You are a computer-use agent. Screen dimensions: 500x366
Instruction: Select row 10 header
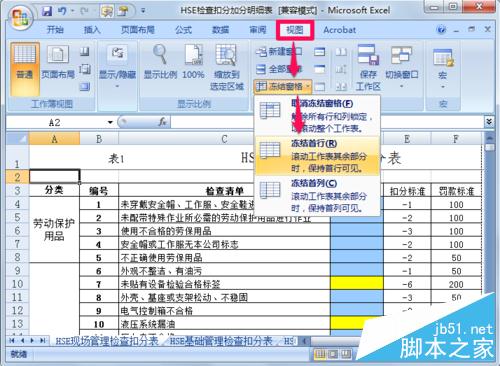17,283
